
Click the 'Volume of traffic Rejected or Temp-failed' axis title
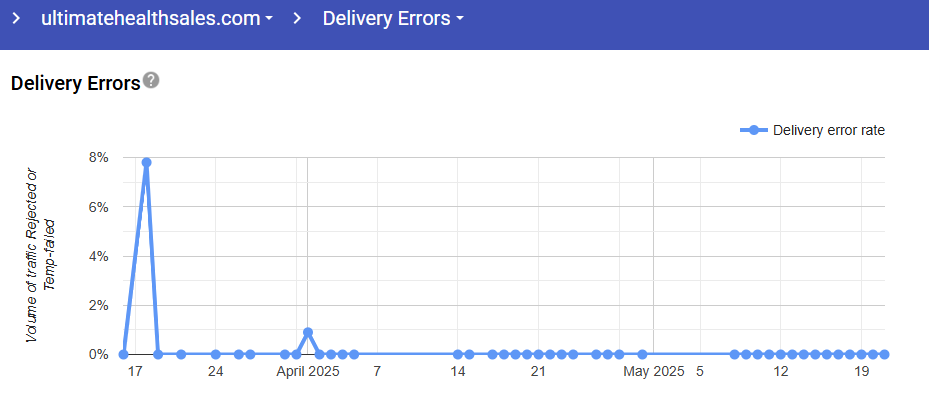[x=40, y=255]
